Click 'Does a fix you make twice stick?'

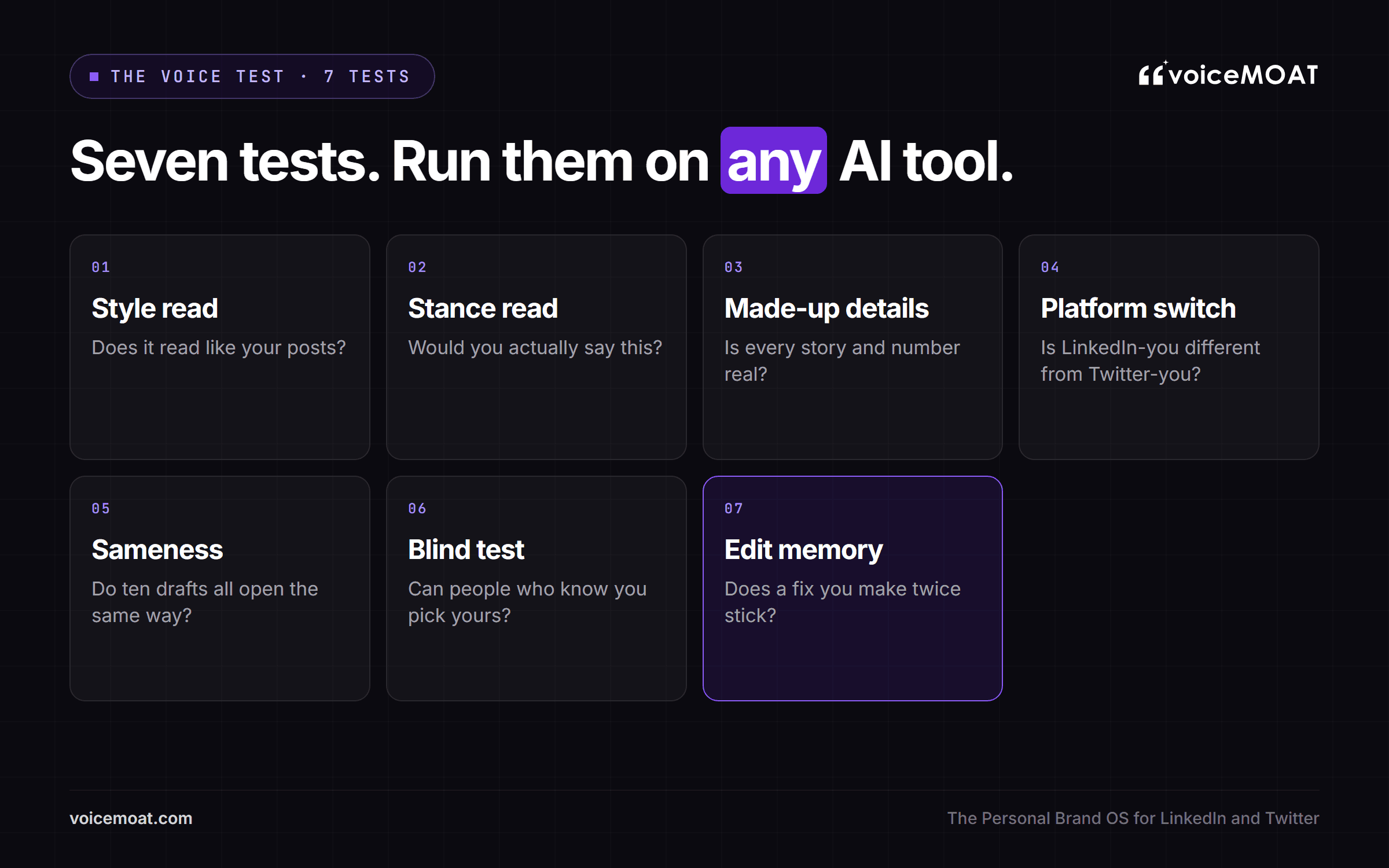[x=842, y=602]
